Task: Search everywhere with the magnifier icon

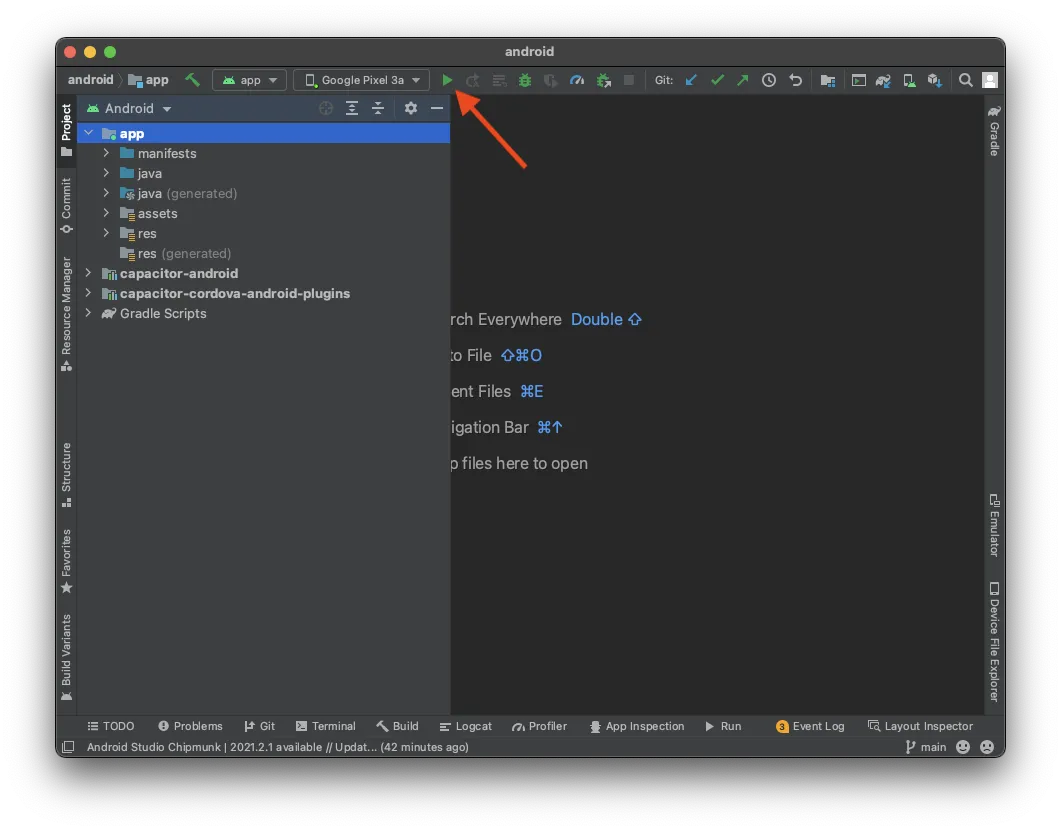Action: click(965, 80)
